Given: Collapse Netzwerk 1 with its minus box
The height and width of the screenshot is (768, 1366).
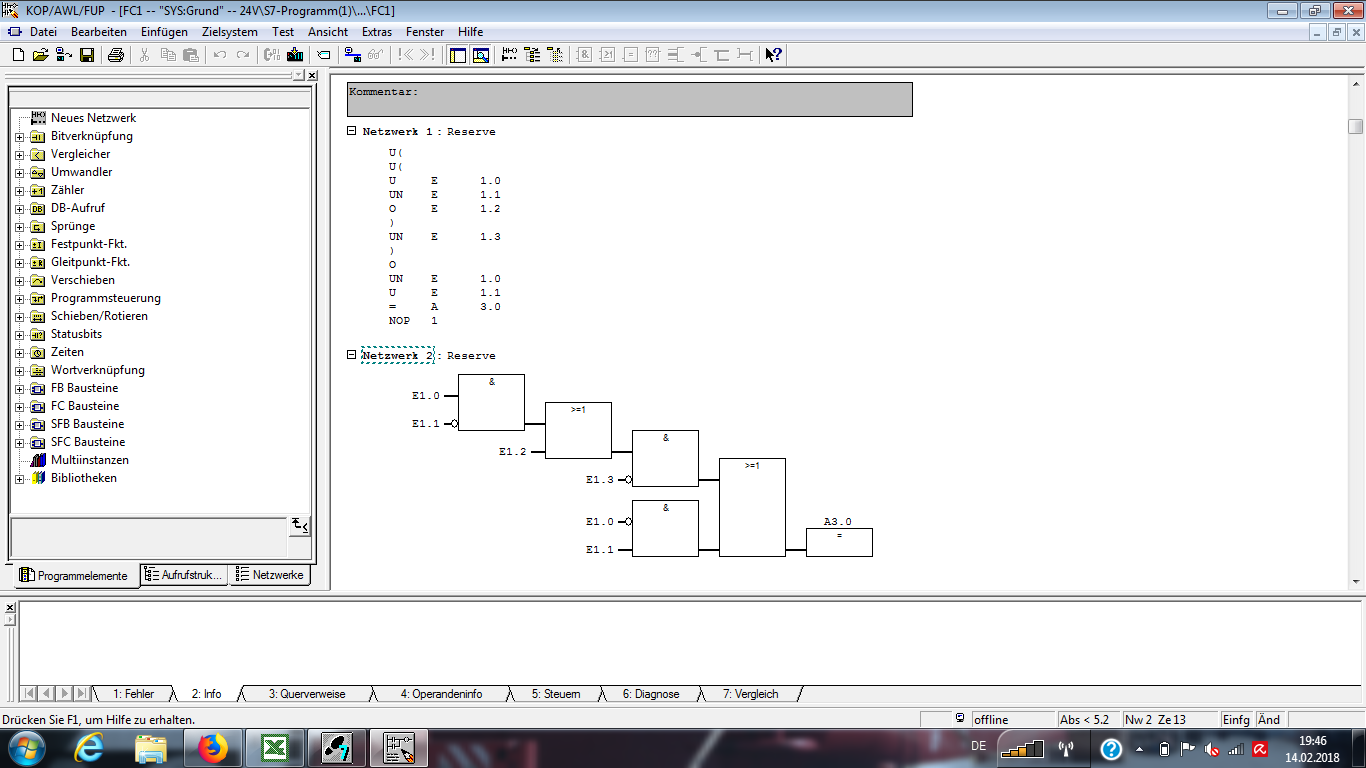Looking at the screenshot, I should (351, 131).
